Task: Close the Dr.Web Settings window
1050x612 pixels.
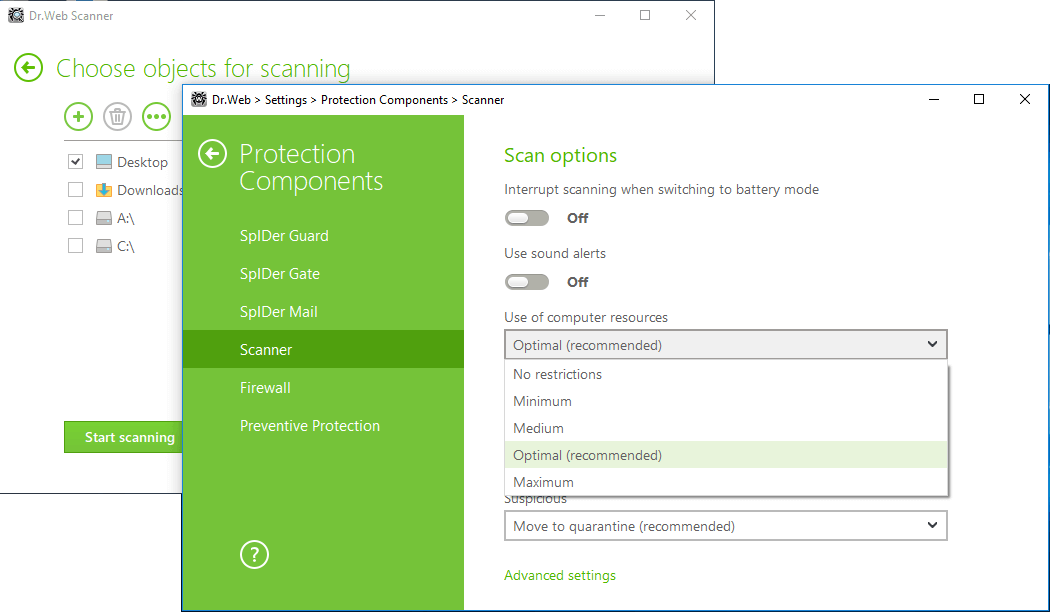Action: pyautogui.click(x=1025, y=99)
